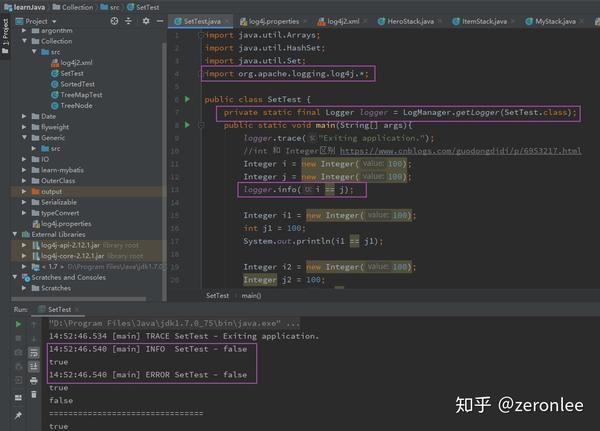Open the Project view dropdown

[x=54, y=21]
